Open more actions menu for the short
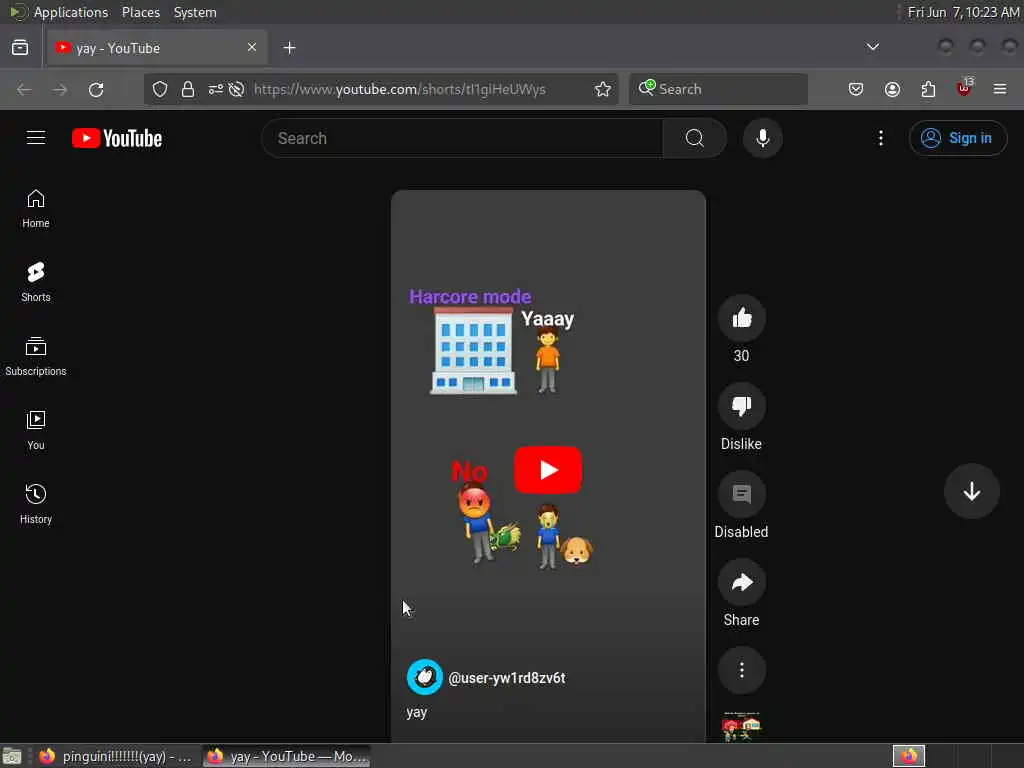Screen dimensions: 1024x768 [741, 670]
